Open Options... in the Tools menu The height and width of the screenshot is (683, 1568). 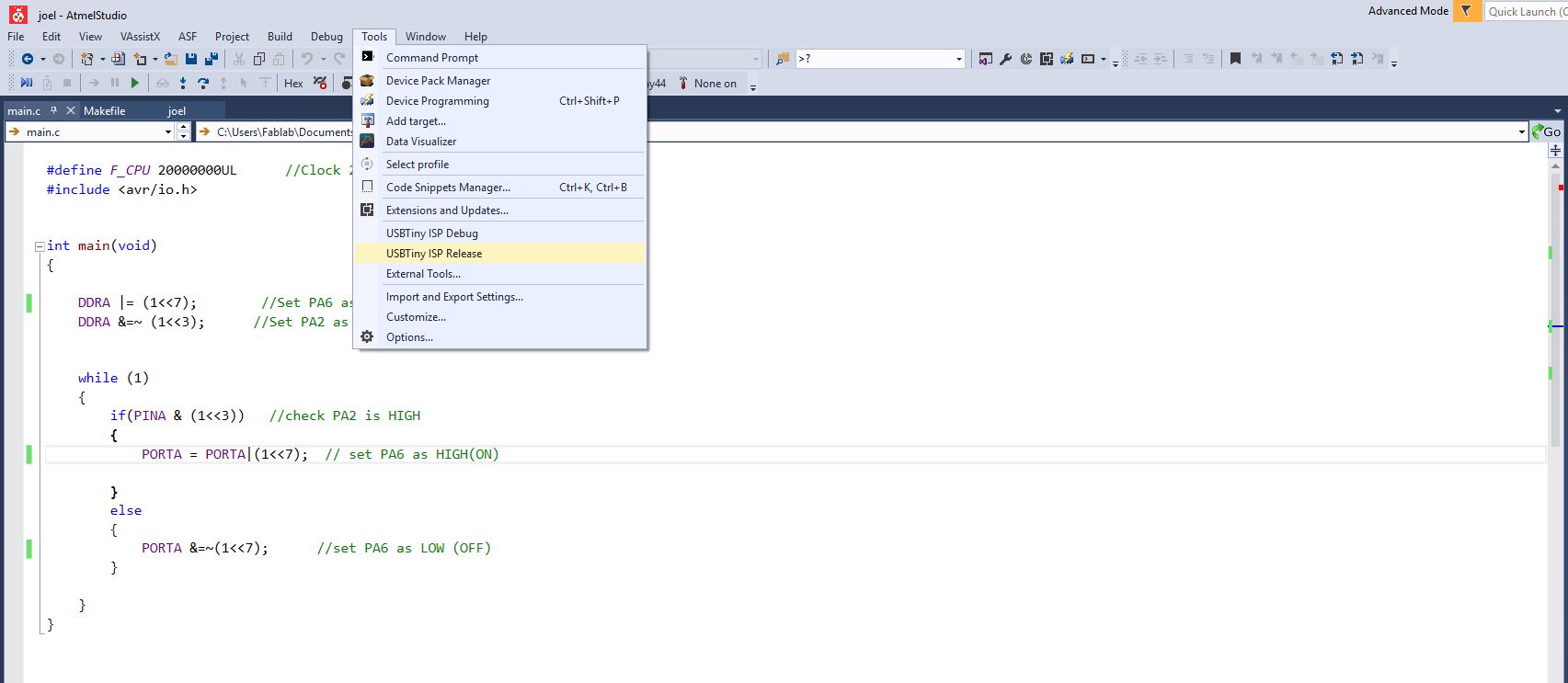click(499, 337)
